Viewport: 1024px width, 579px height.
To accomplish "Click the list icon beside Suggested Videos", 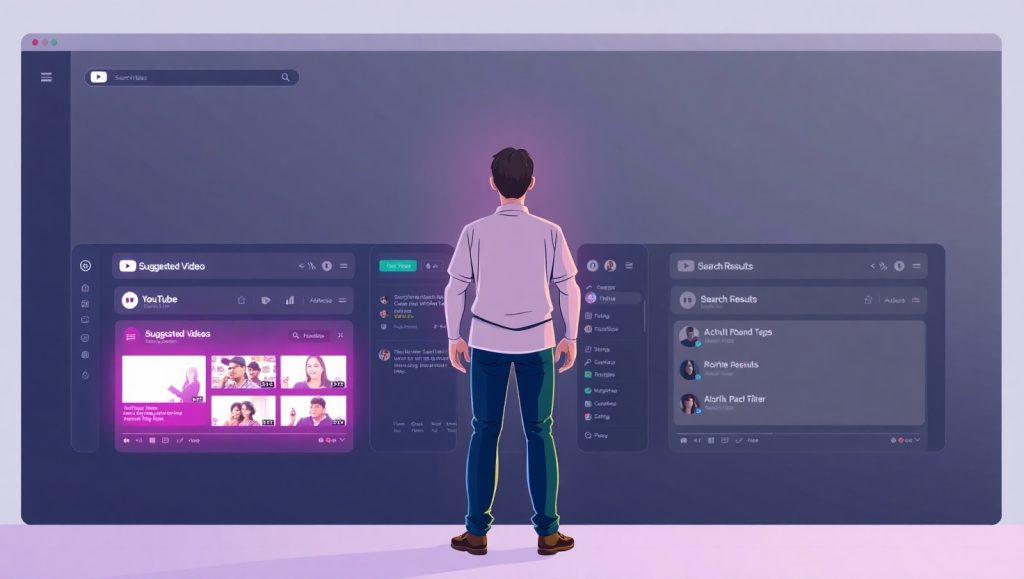I will click(131, 336).
